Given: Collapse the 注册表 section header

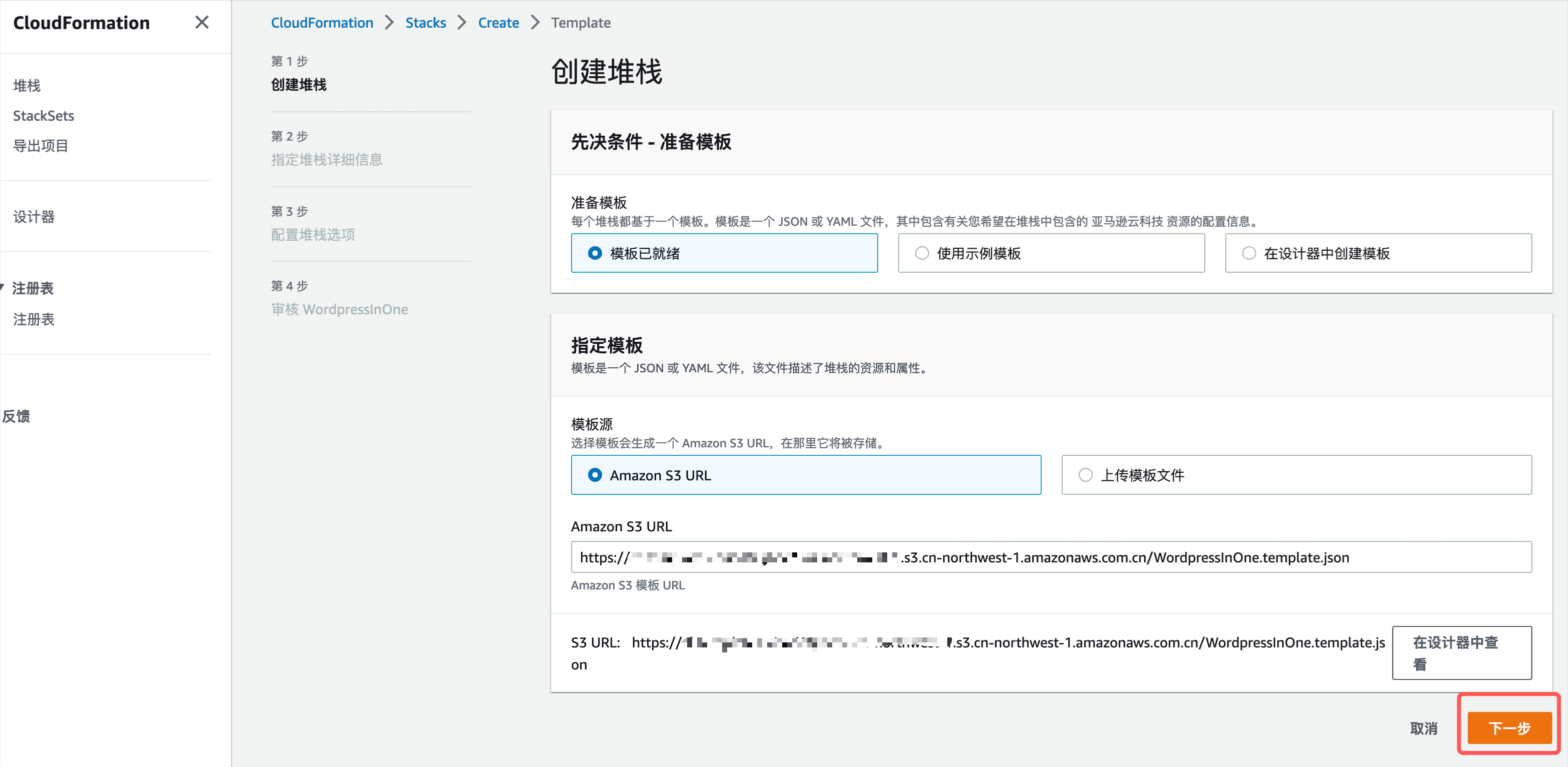Looking at the screenshot, I should (x=33, y=289).
